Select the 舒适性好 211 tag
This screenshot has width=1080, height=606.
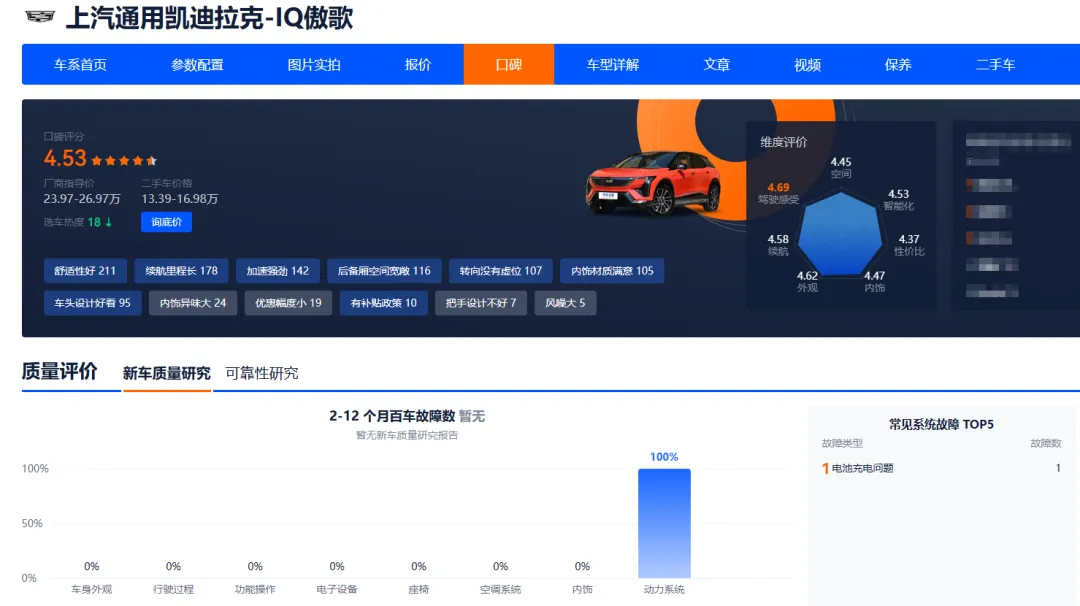85,271
